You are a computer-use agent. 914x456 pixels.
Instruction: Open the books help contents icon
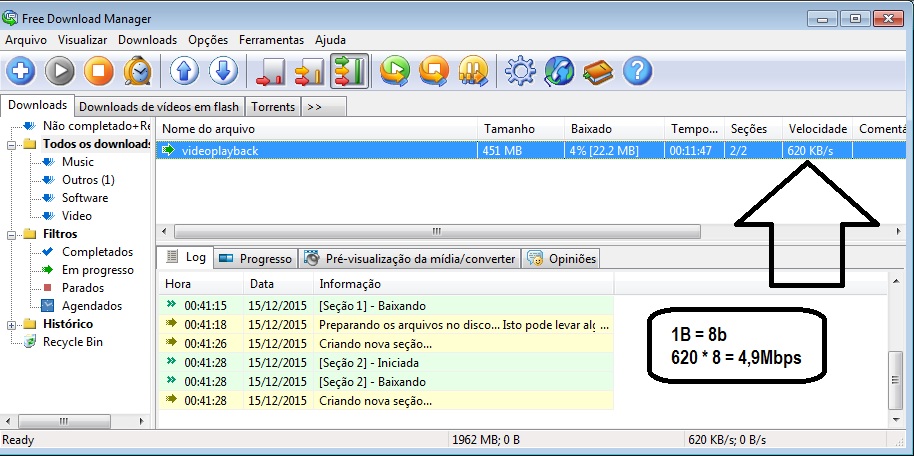[x=598, y=71]
